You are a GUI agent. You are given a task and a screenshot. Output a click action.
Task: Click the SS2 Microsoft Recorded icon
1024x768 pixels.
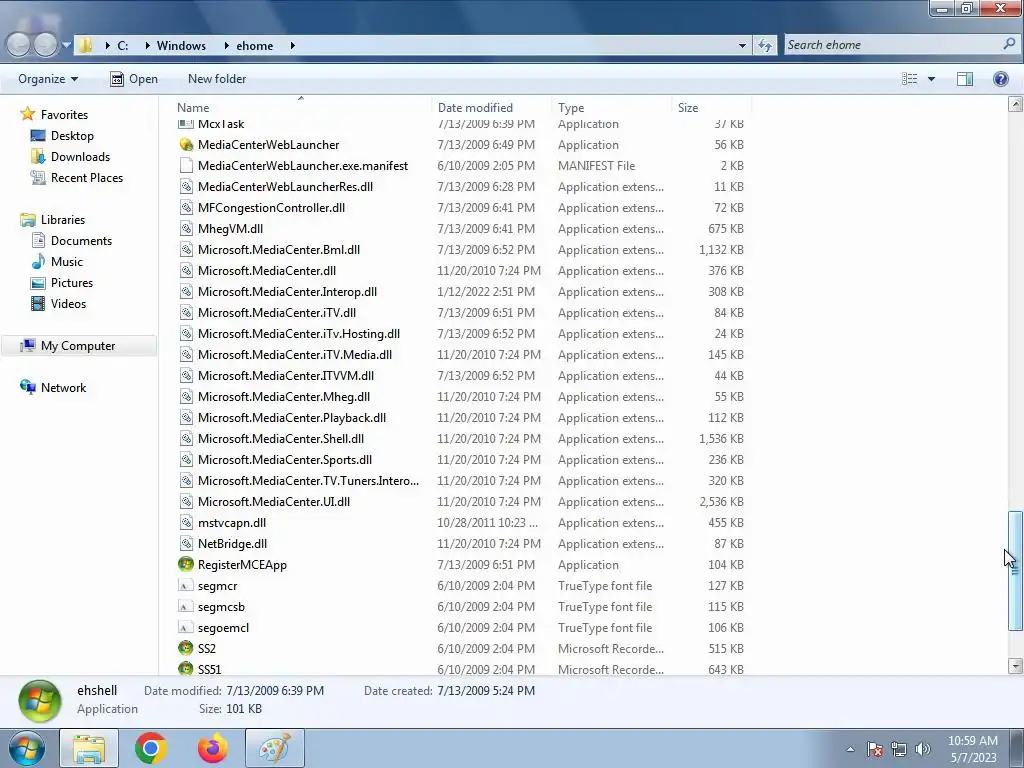pyautogui.click(x=186, y=648)
